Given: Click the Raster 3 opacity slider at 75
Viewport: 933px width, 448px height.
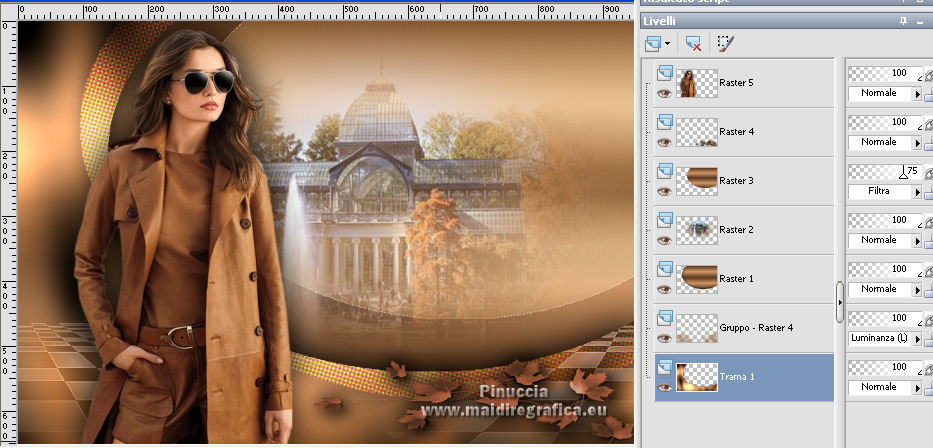Looking at the screenshot, I should pyautogui.click(x=885, y=171).
